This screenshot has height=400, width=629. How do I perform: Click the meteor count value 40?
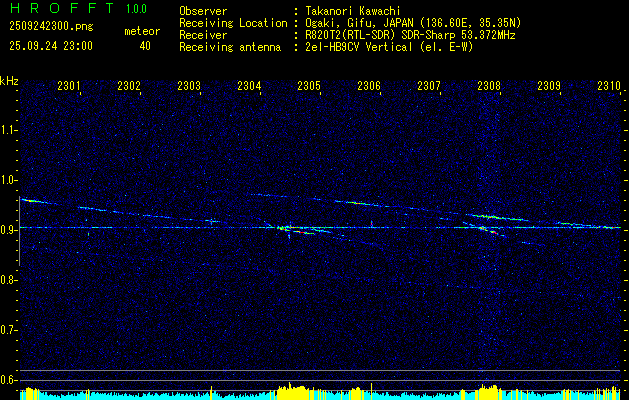coord(145,46)
